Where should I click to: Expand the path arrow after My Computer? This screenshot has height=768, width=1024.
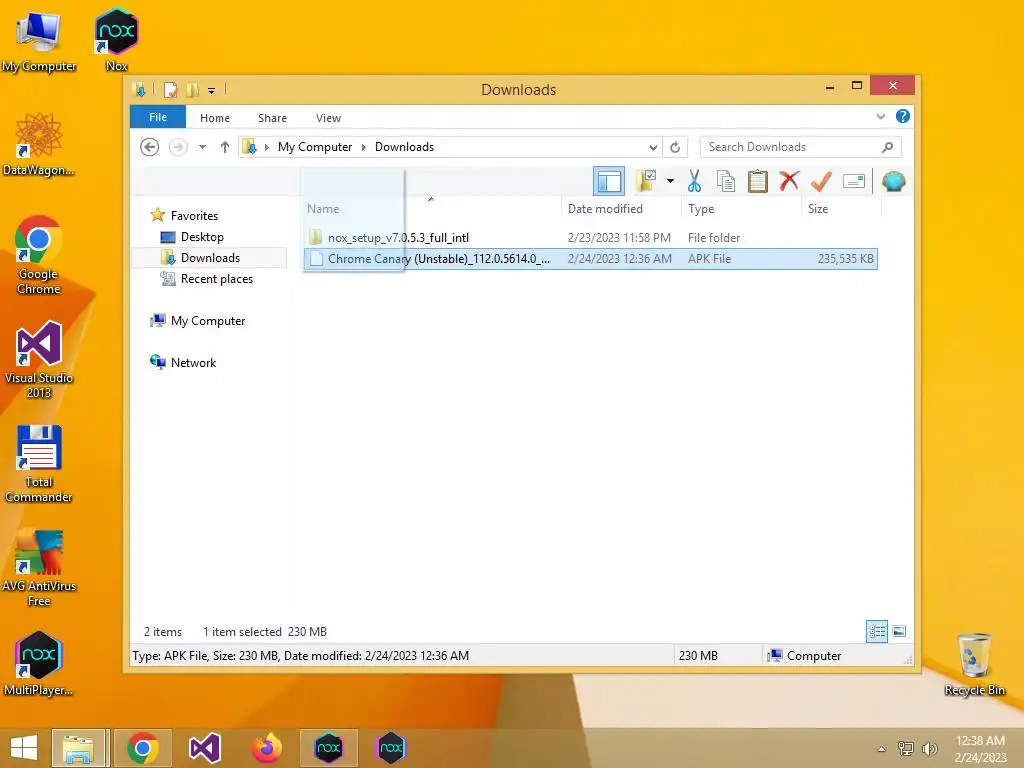[x=364, y=147]
